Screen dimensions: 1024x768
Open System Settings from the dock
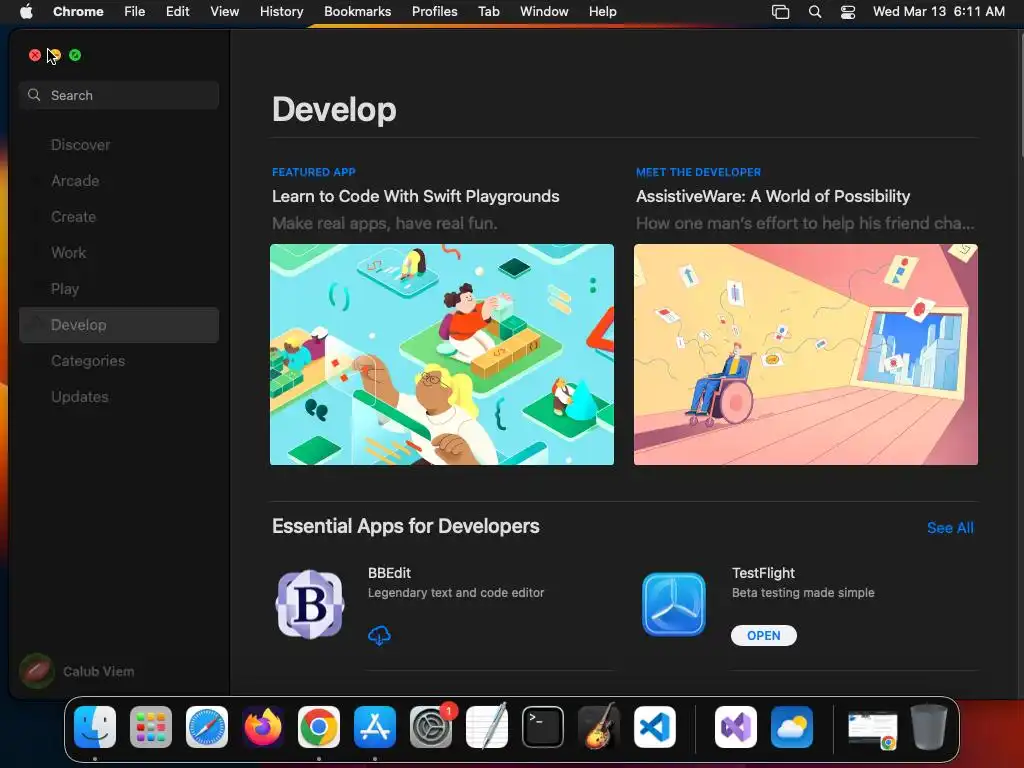click(431, 727)
